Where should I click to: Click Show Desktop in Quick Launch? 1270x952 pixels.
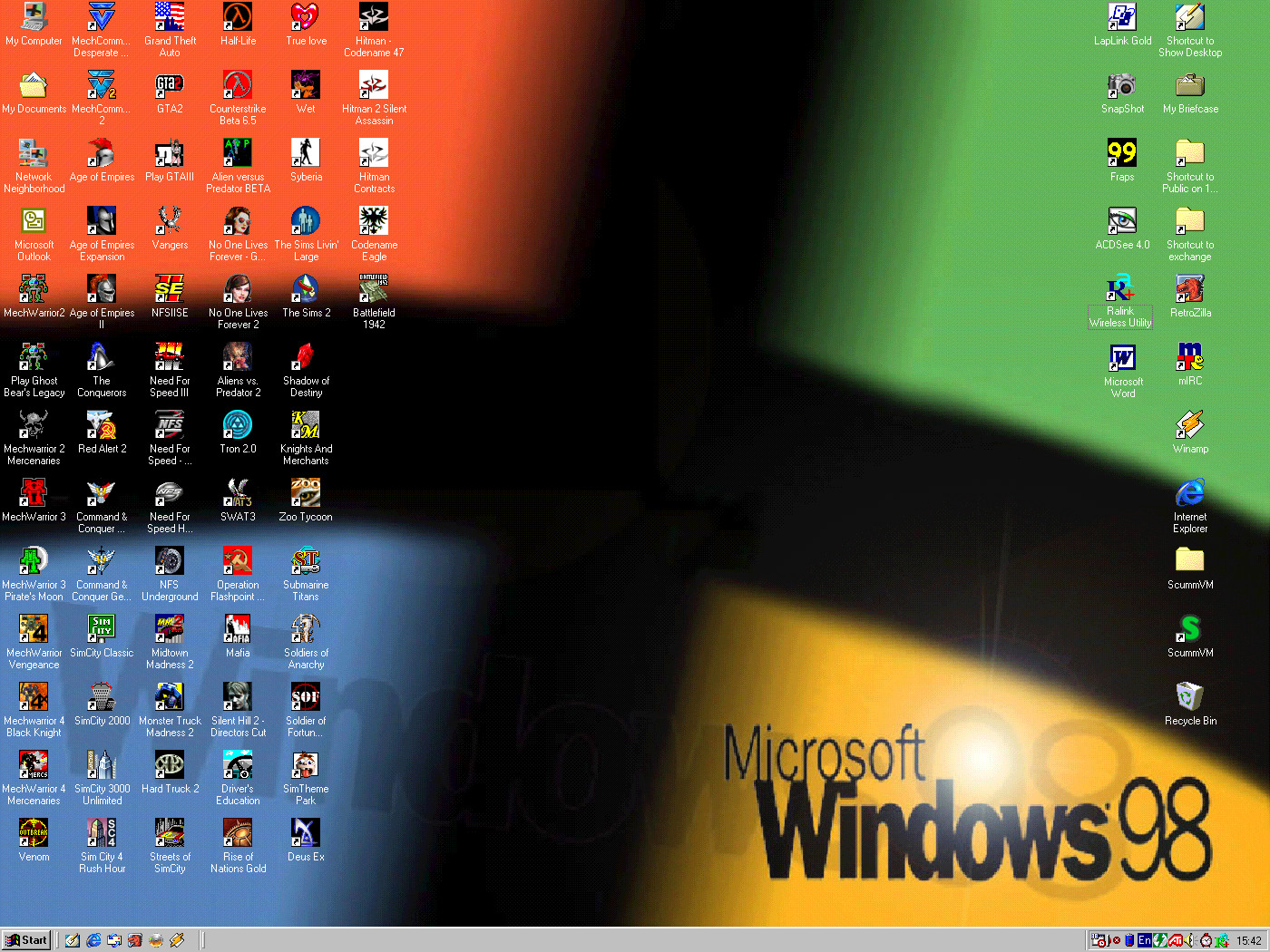(x=73, y=940)
